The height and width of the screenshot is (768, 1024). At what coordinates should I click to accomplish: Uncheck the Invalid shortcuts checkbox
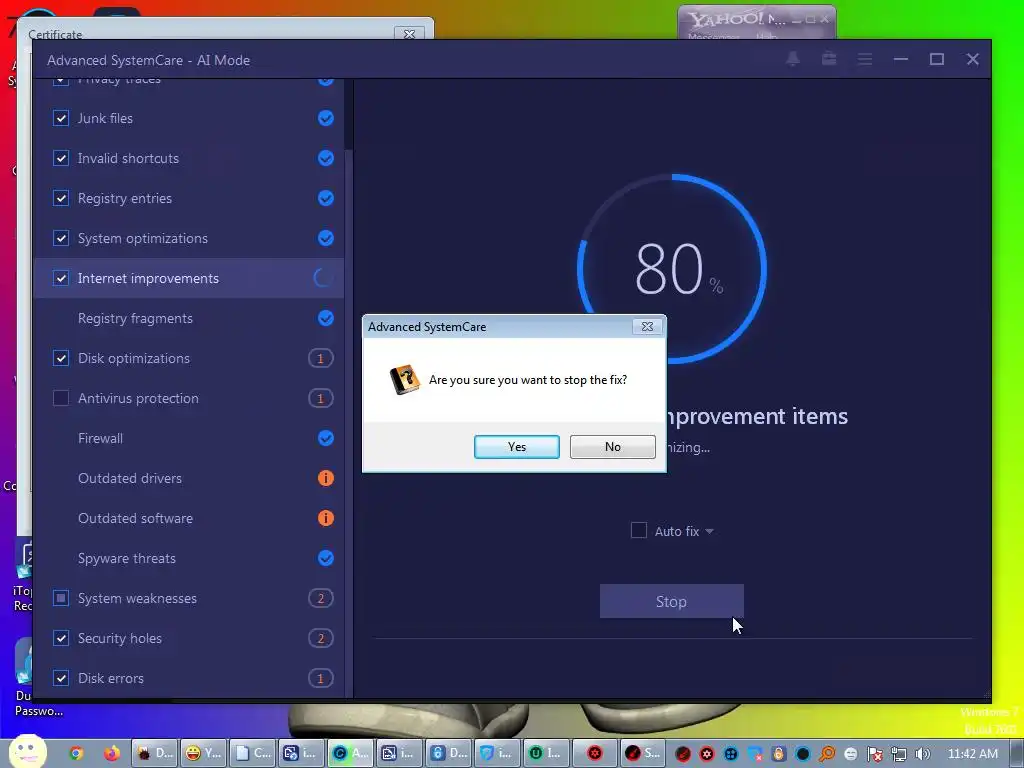coord(61,158)
